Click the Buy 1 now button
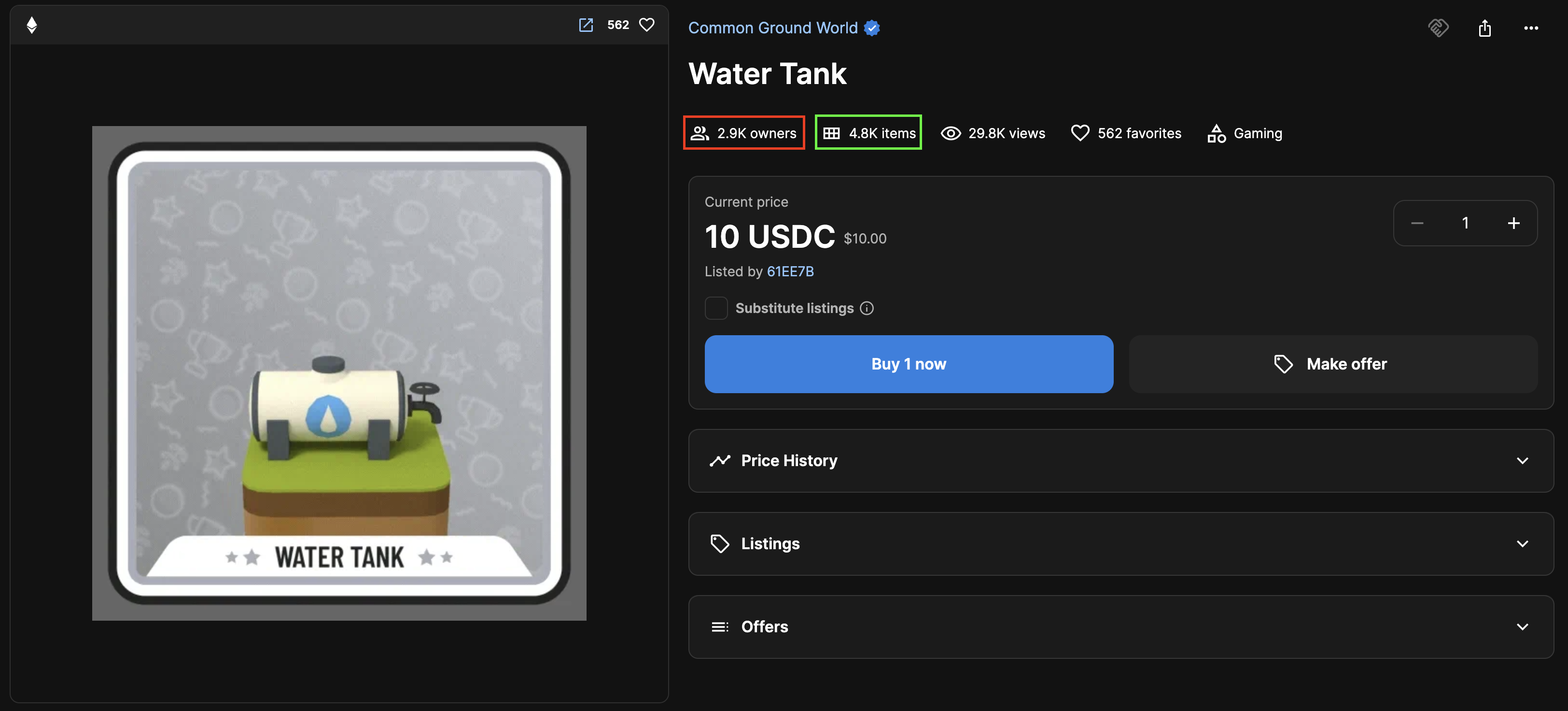Image resolution: width=1568 pixels, height=711 pixels. coord(909,363)
